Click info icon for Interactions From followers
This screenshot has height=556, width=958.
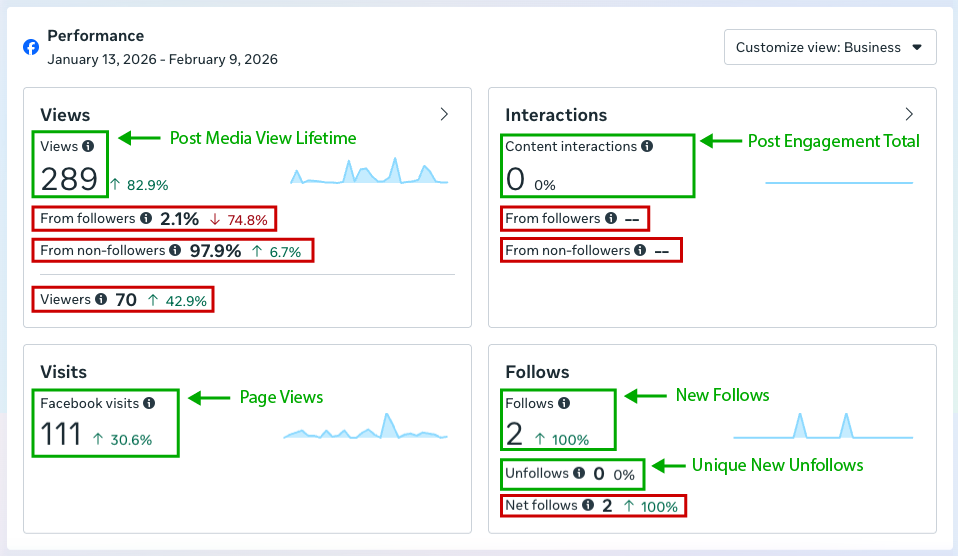click(610, 218)
